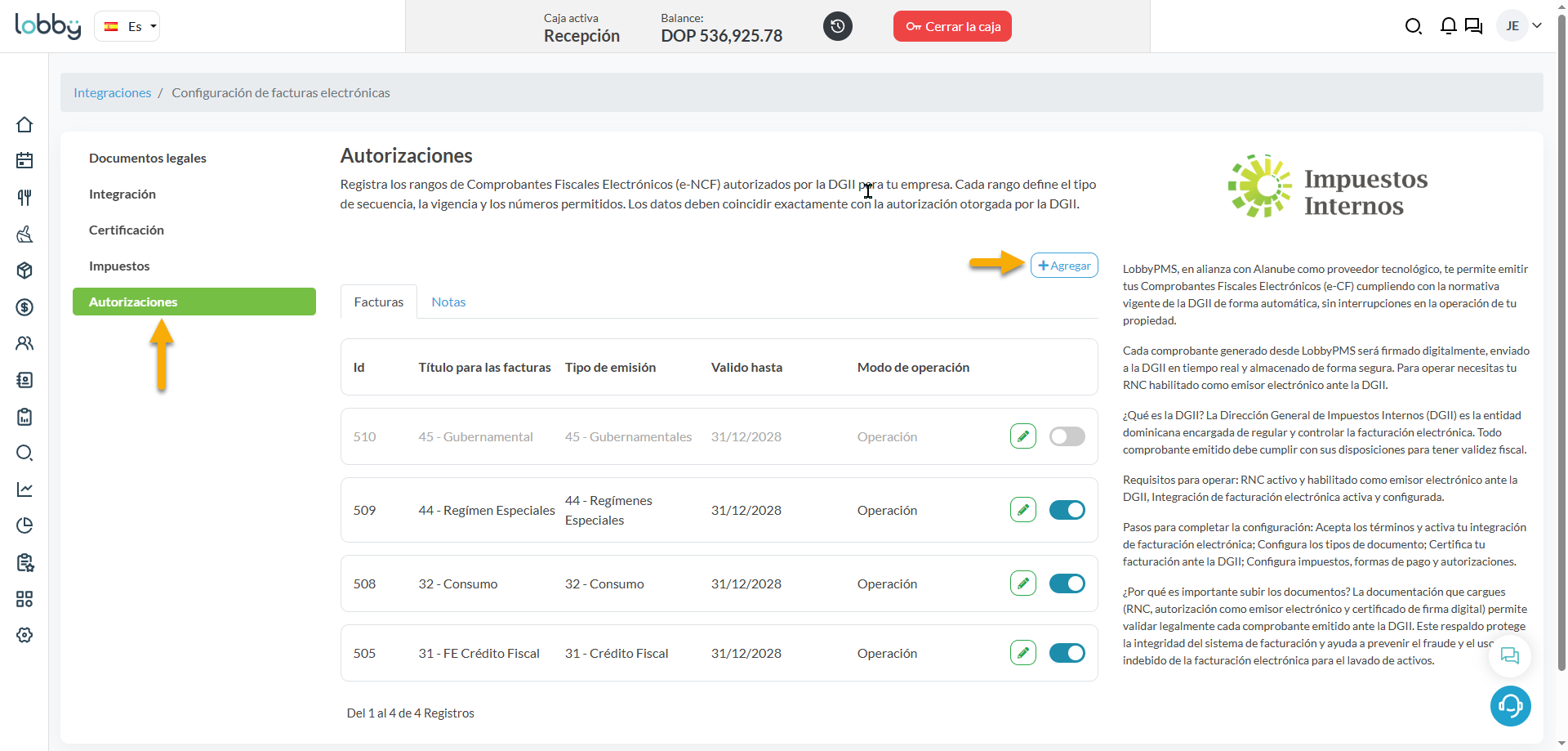Click the Impuestos Internos logo image

pos(1328,186)
